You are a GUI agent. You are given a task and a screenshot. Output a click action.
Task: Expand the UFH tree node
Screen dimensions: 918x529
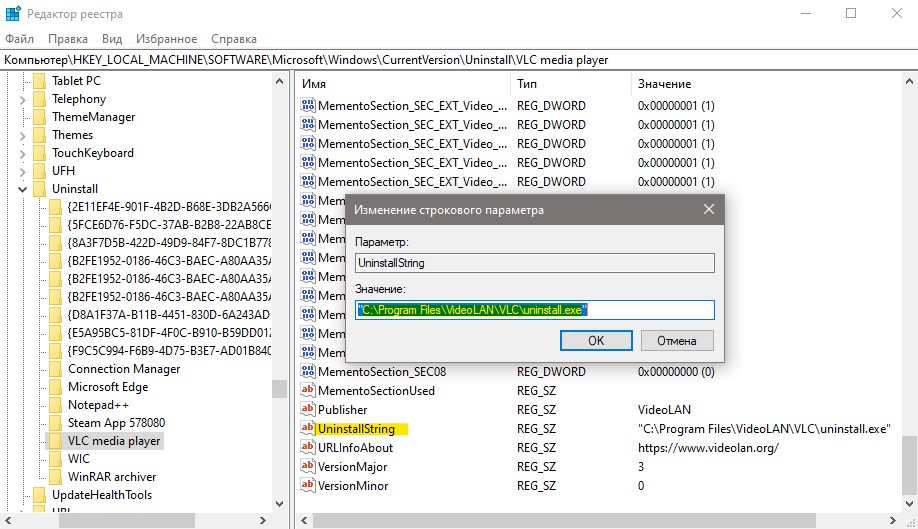click(22, 171)
